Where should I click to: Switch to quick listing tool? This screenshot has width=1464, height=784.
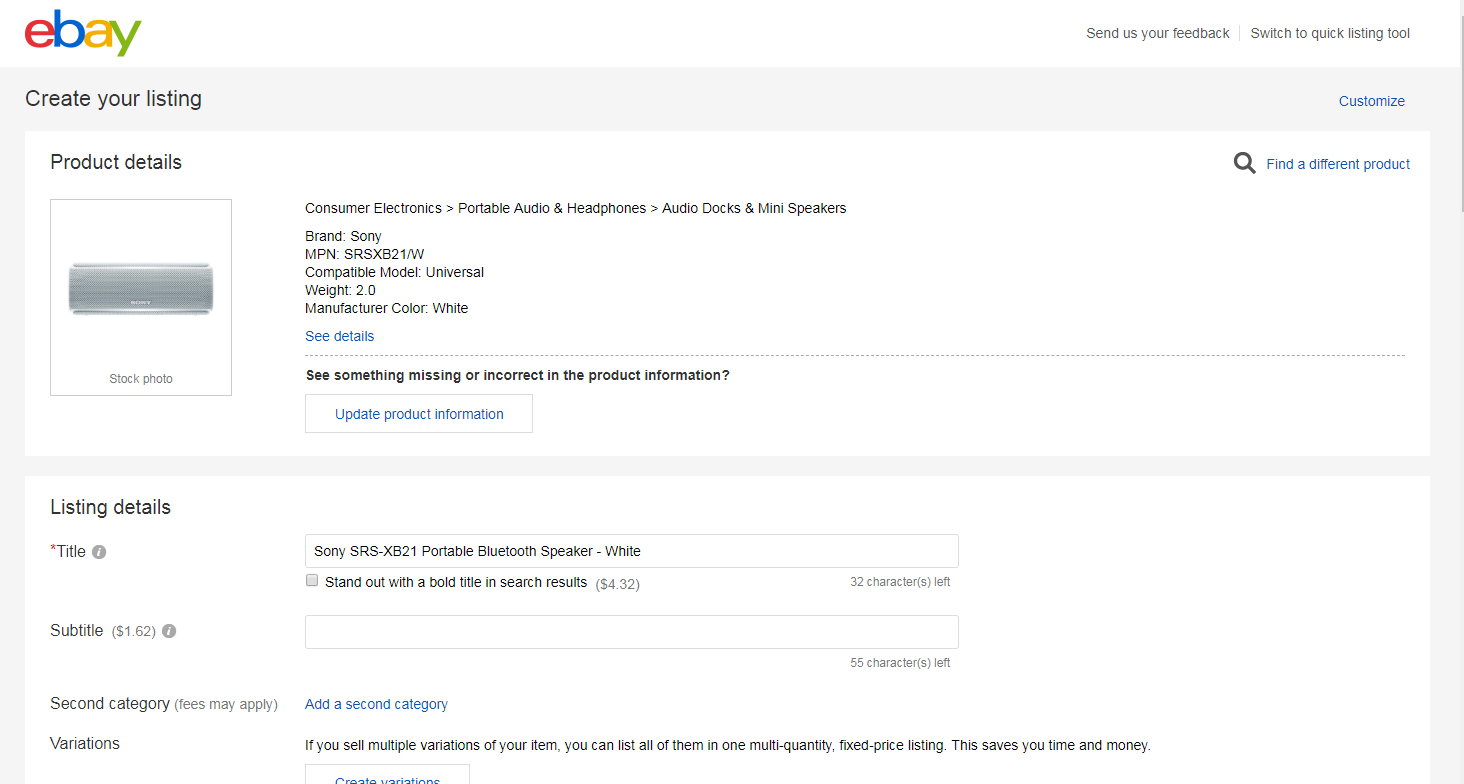coord(1330,33)
